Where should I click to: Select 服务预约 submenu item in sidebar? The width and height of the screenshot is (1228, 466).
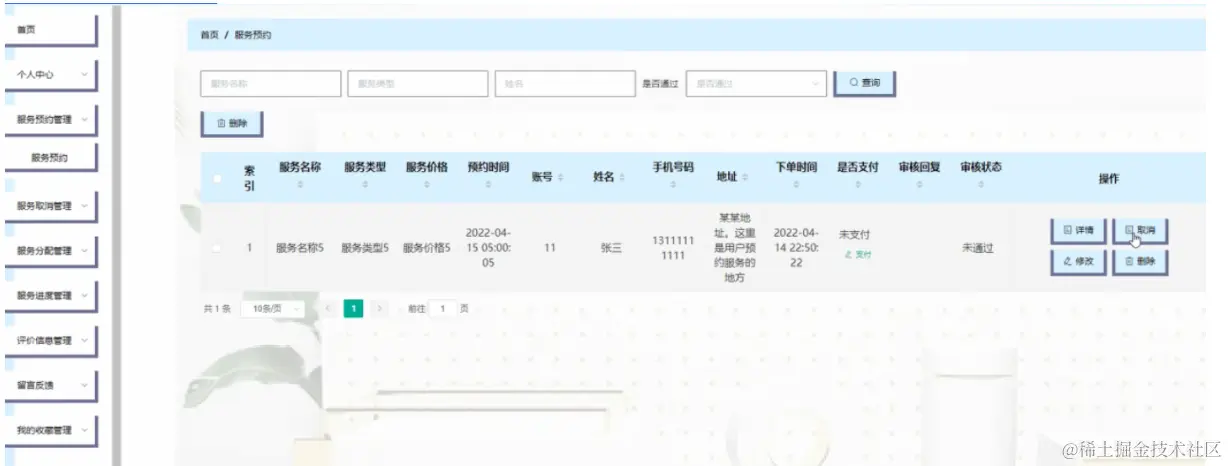50,157
